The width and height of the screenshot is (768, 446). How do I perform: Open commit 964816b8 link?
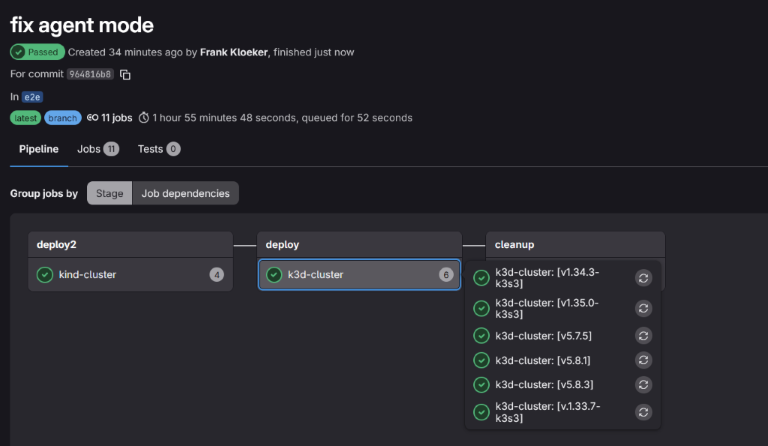point(90,74)
